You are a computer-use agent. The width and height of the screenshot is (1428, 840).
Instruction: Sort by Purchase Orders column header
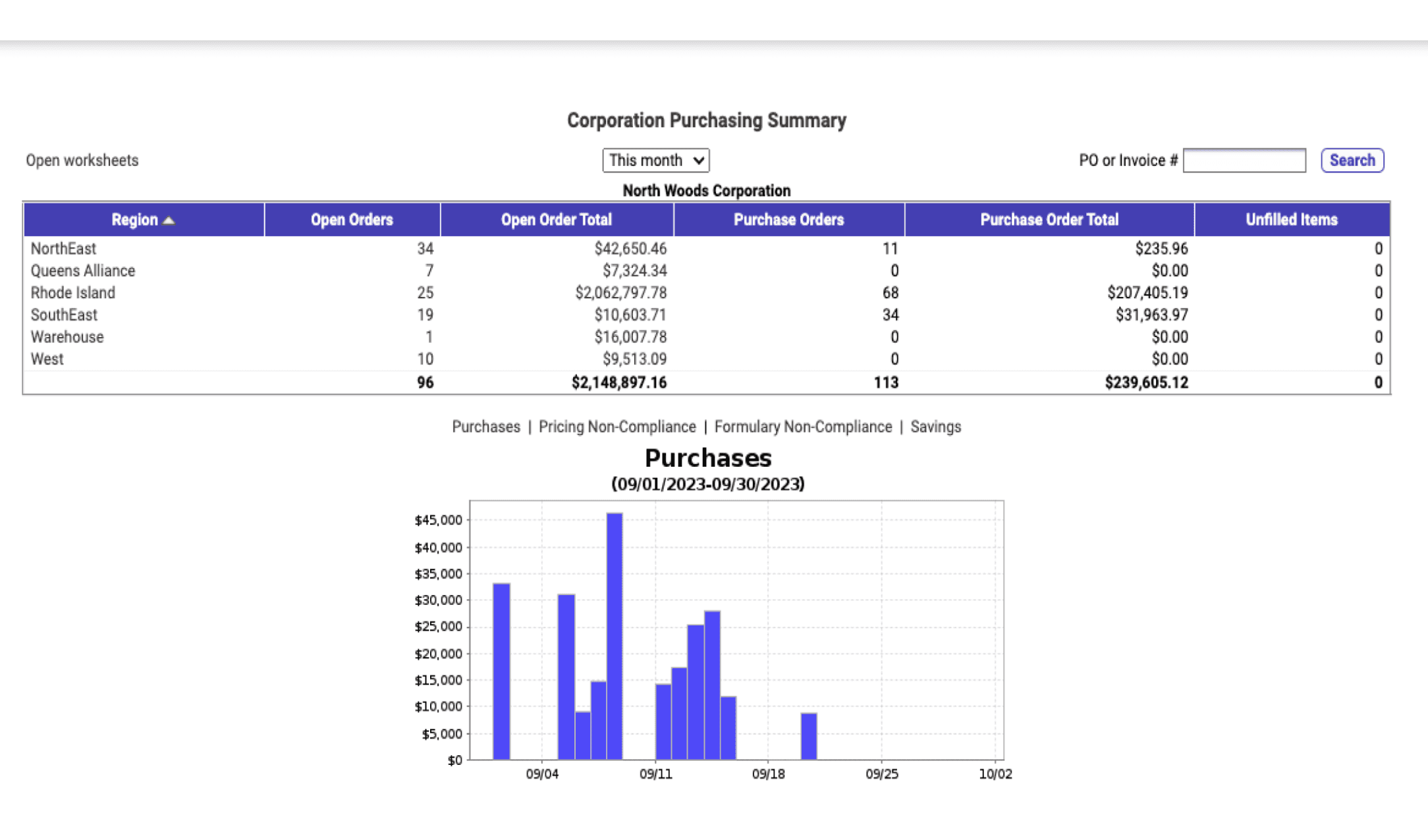pos(788,220)
